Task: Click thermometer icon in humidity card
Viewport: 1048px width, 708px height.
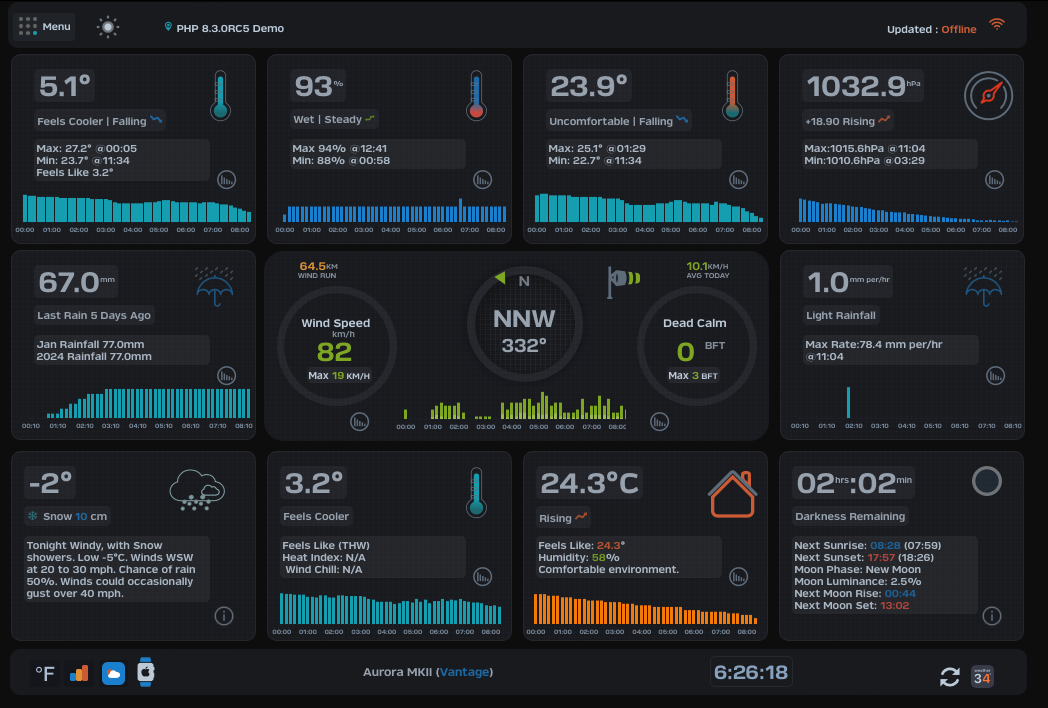Action: tap(476, 96)
